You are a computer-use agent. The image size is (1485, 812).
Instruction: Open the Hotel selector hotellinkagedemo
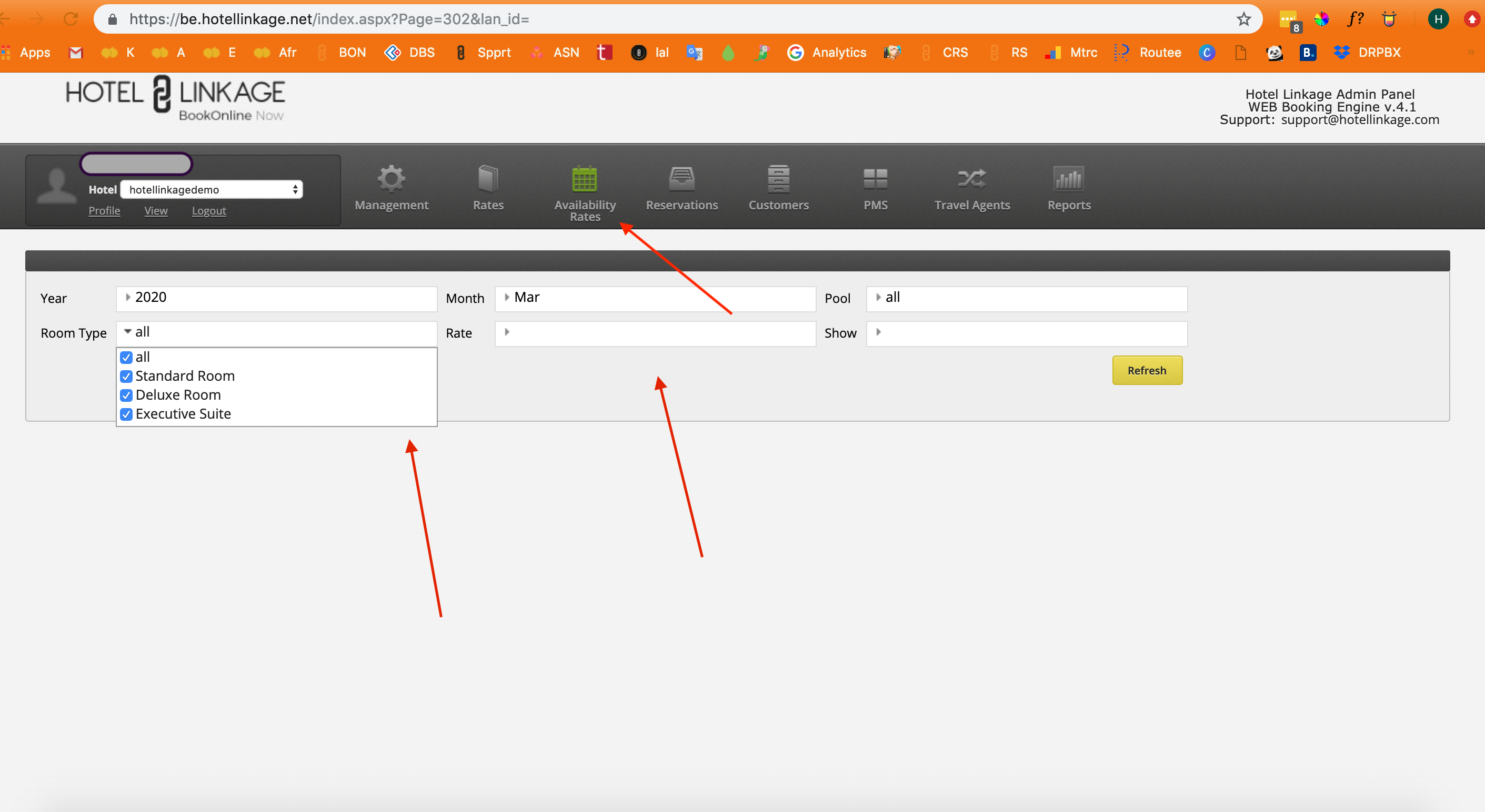pos(211,190)
